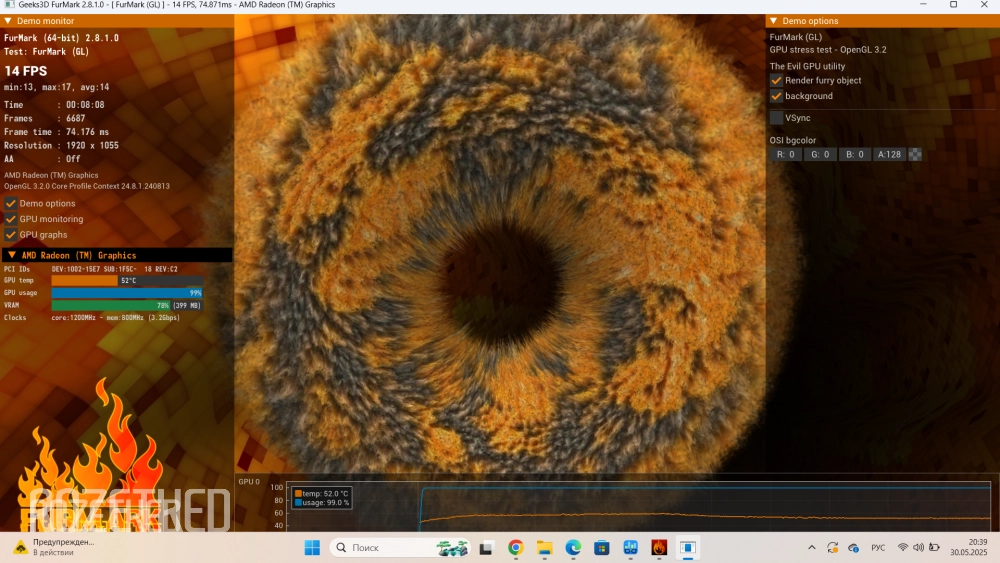Uncheck the Render furry object checkbox
Image resolution: width=1000 pixels, height=563 pixels.
pyautogui.click(x=776, y=80)
